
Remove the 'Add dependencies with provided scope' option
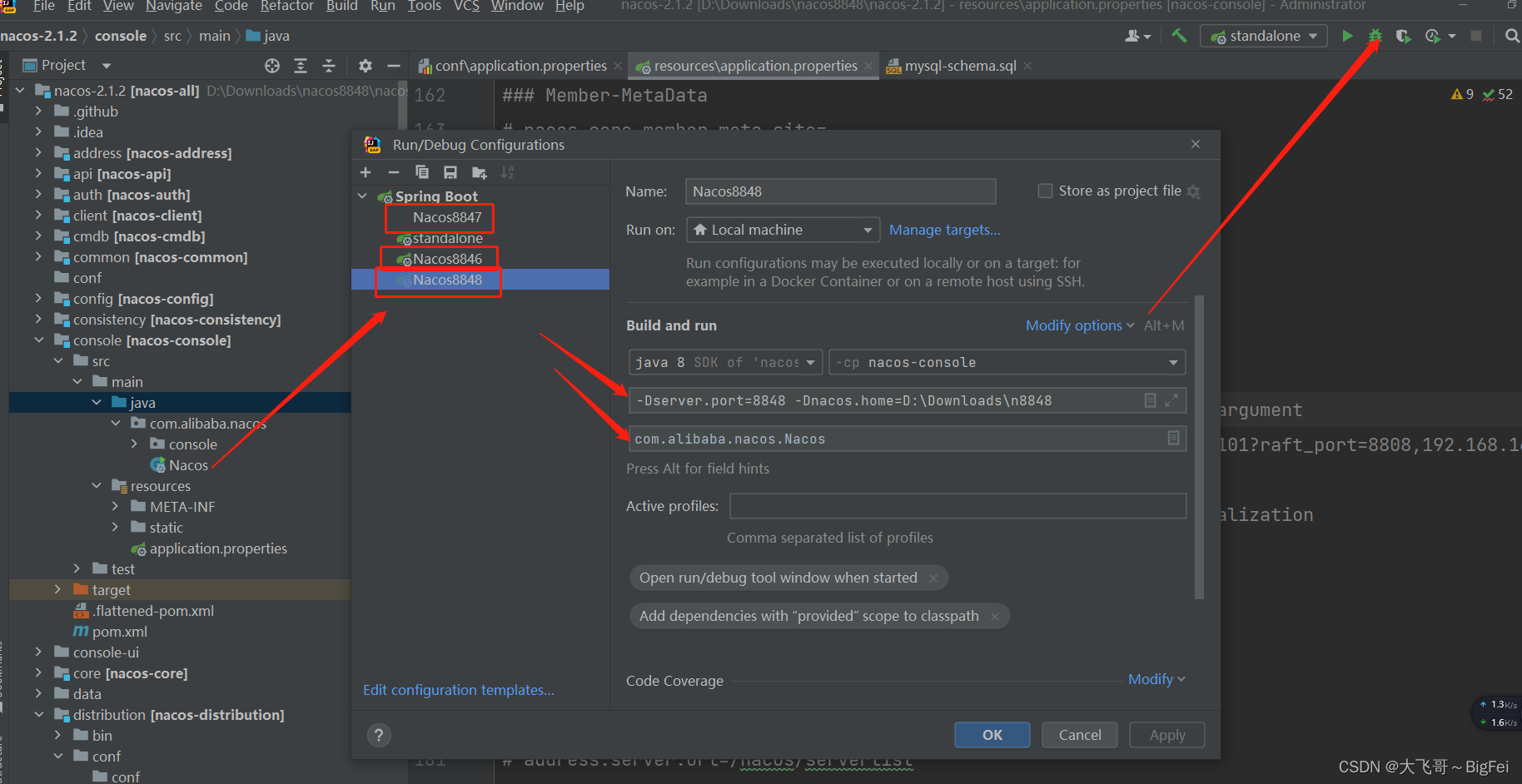(x=994, y=616)
